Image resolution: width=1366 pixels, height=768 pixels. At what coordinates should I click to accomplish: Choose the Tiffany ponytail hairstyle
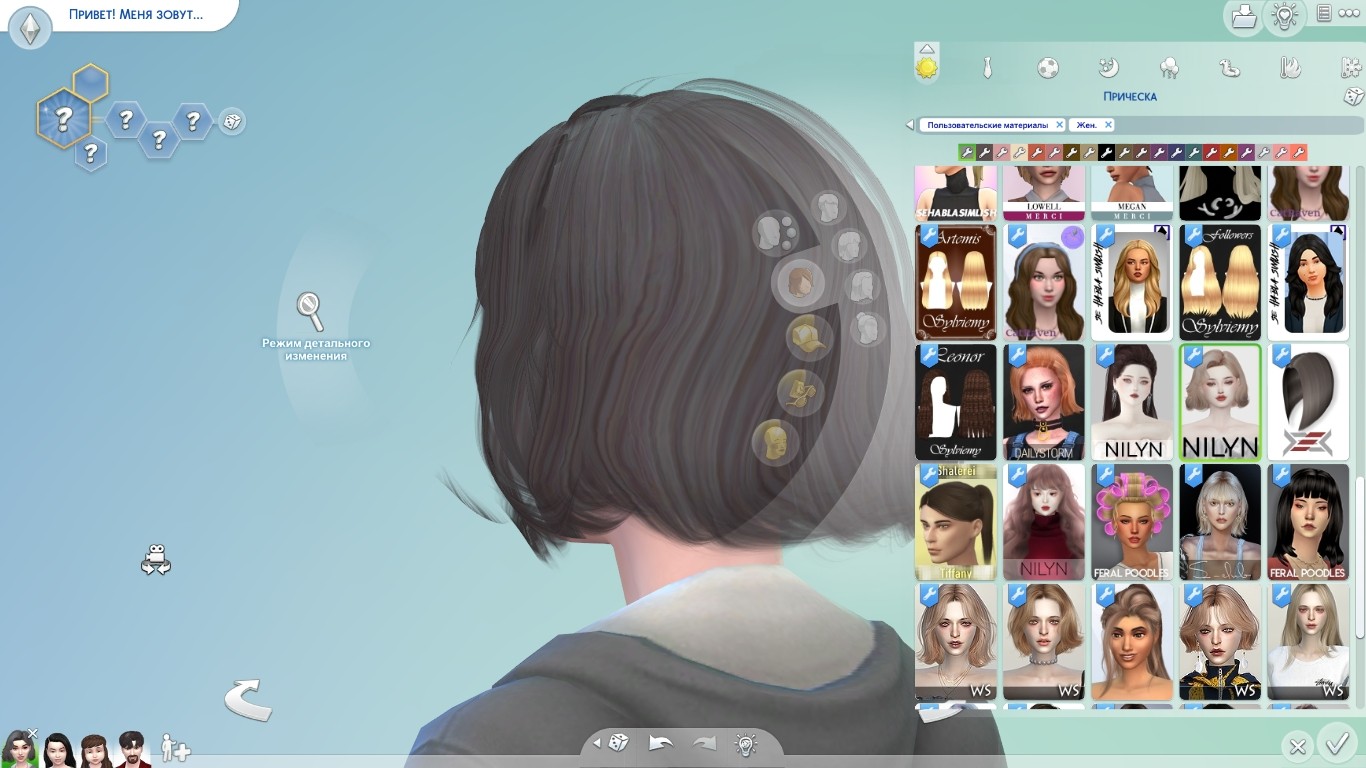coord(956,522)
